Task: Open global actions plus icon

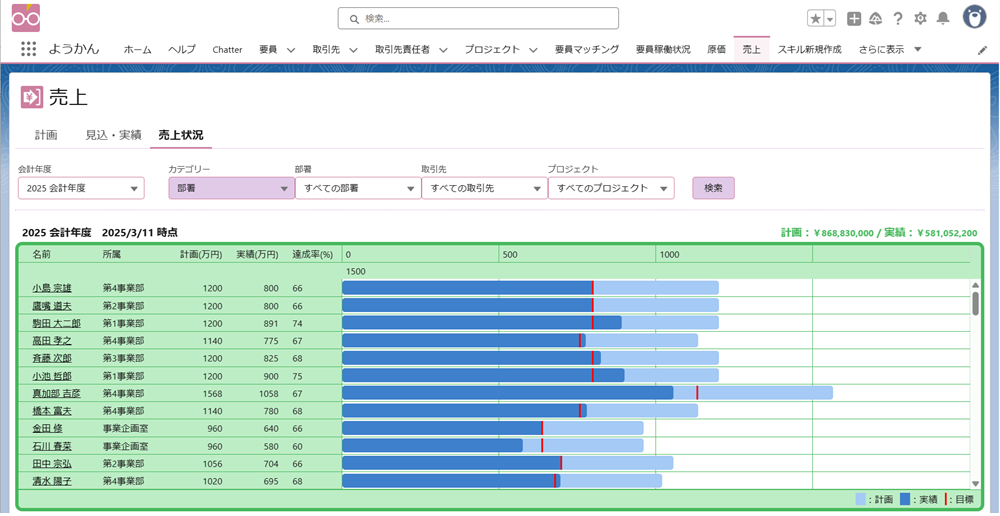Action: pyautogui.click(x=853, y=18)
